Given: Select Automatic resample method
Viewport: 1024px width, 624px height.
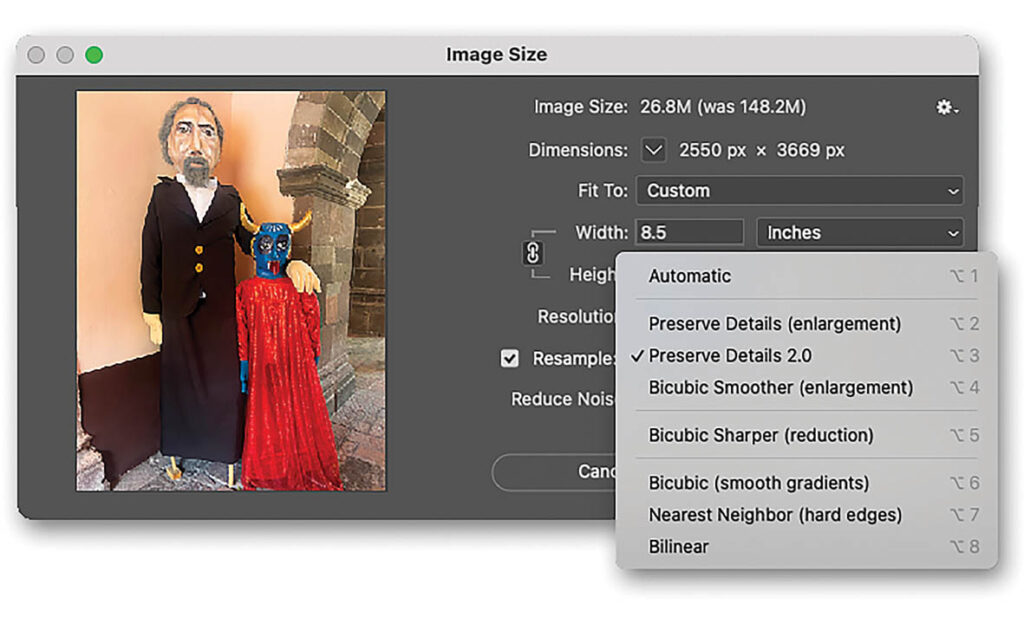Looking at the screenshot, I should tap(690, 276).
